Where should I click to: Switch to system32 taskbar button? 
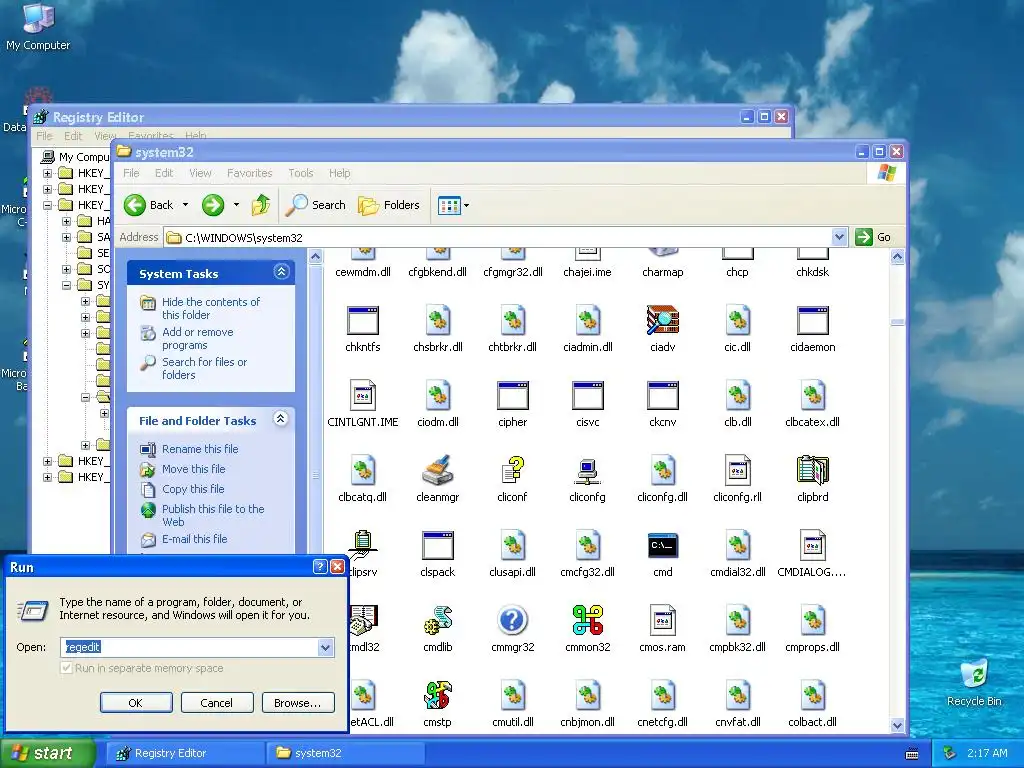[x=345, y=753]
